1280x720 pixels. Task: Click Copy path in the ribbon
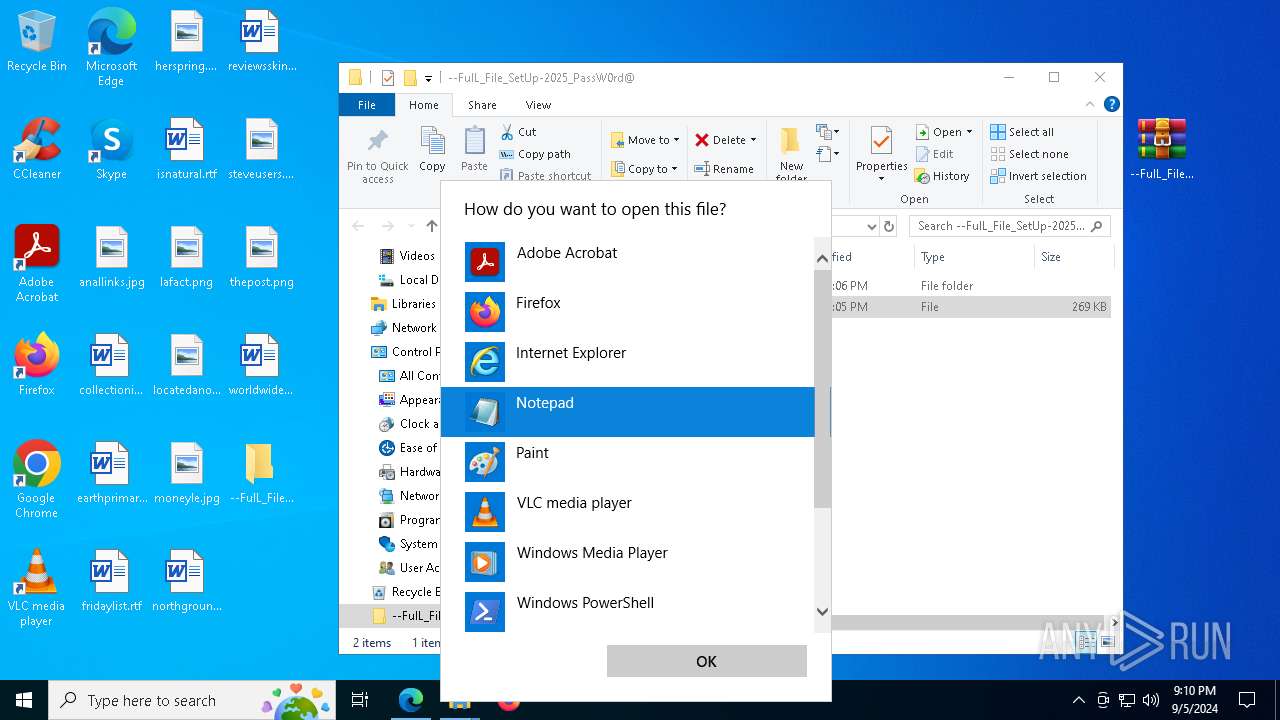tap(534, 154)
